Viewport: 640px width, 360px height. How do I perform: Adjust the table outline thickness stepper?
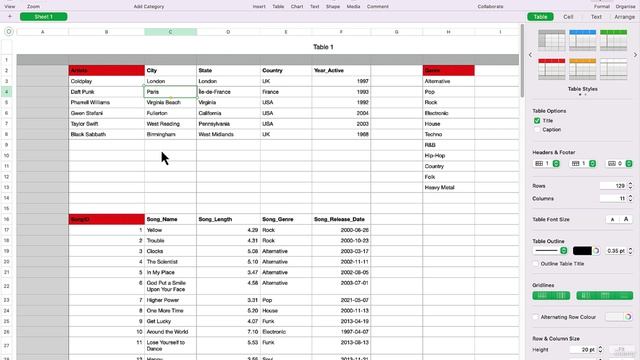(630, 251)
